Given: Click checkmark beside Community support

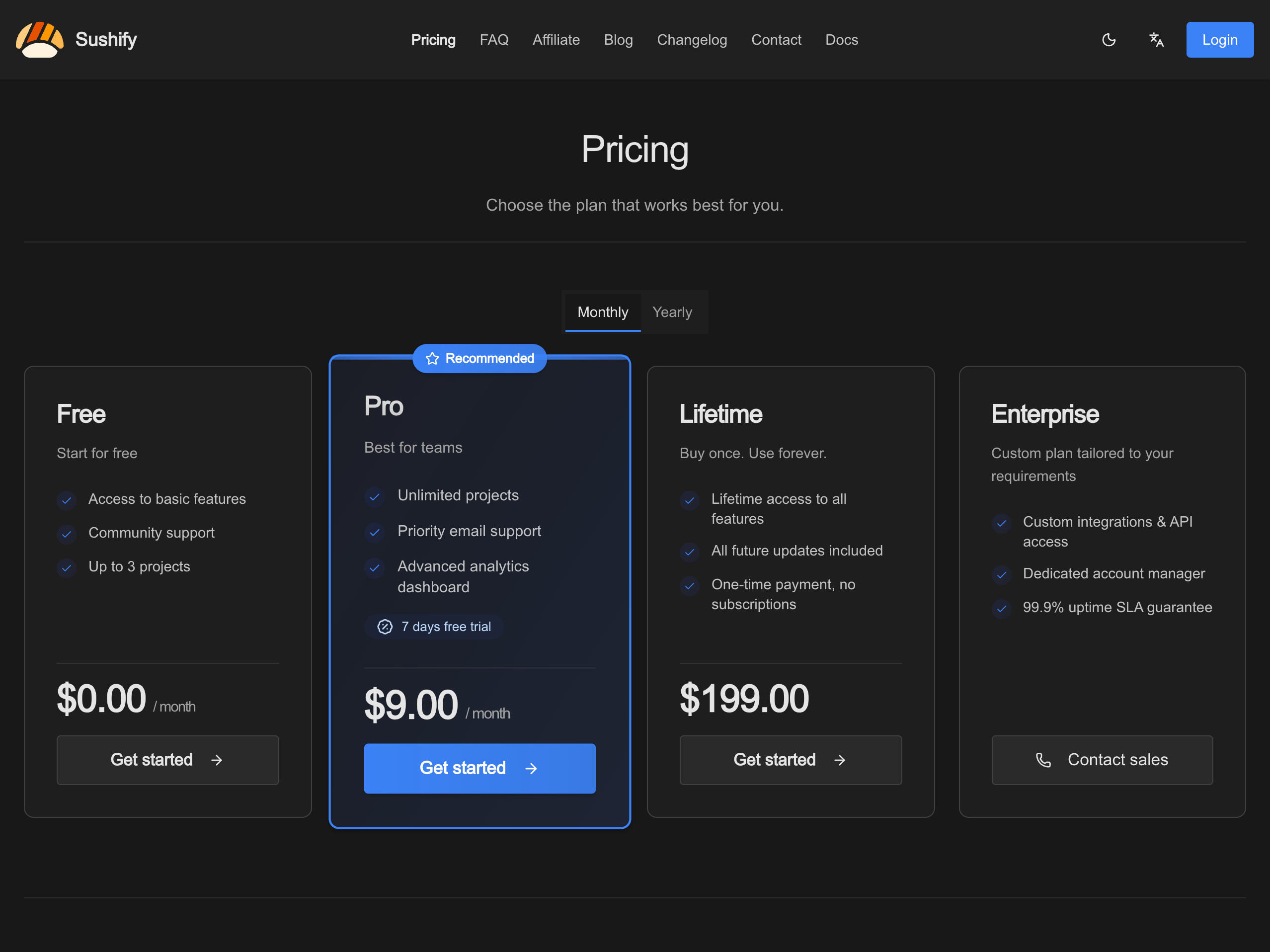Looking at the screenshot, I should (67, 534).
